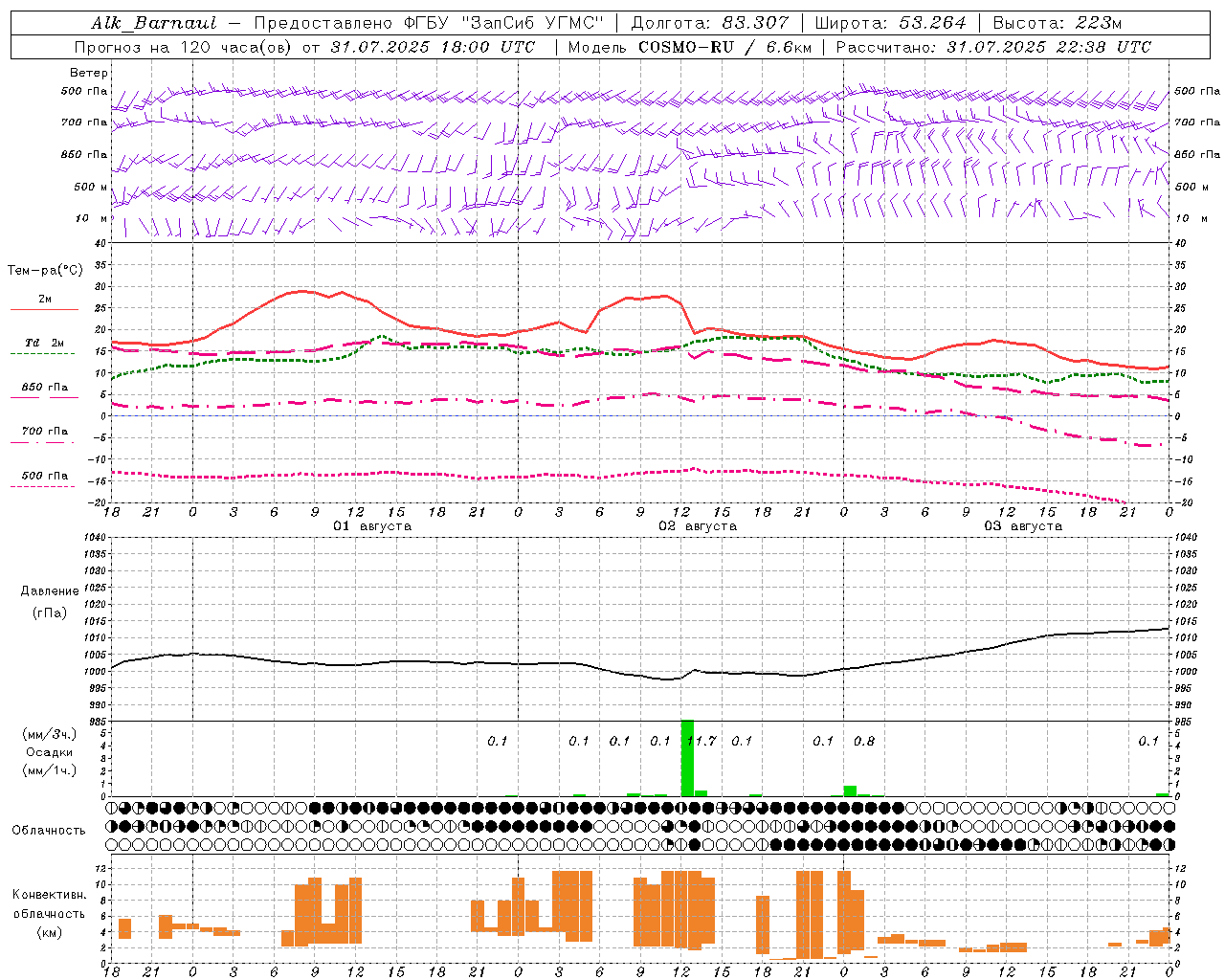
Task: Click the red 2м temperature legend entry
Action: 44,303
